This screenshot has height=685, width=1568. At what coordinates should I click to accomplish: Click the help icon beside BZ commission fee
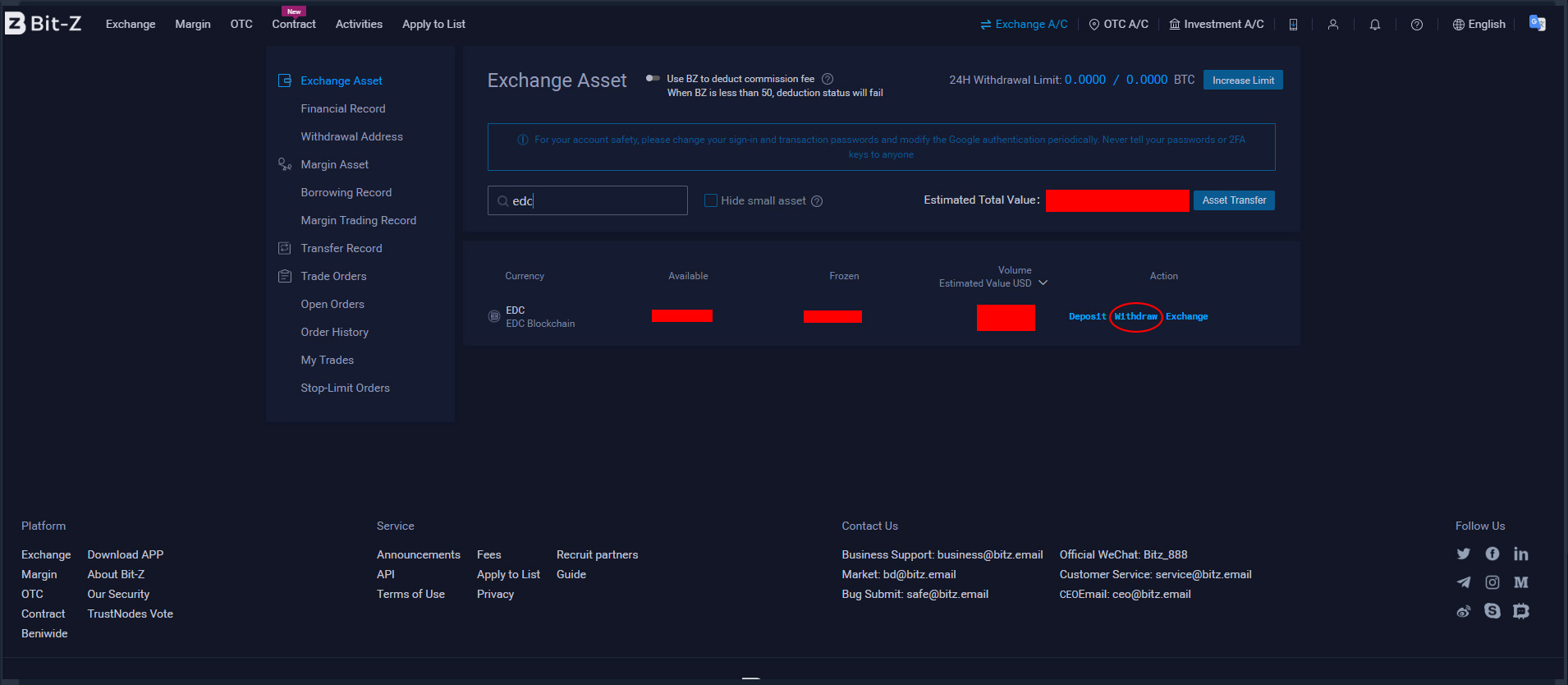pos(828,79)
